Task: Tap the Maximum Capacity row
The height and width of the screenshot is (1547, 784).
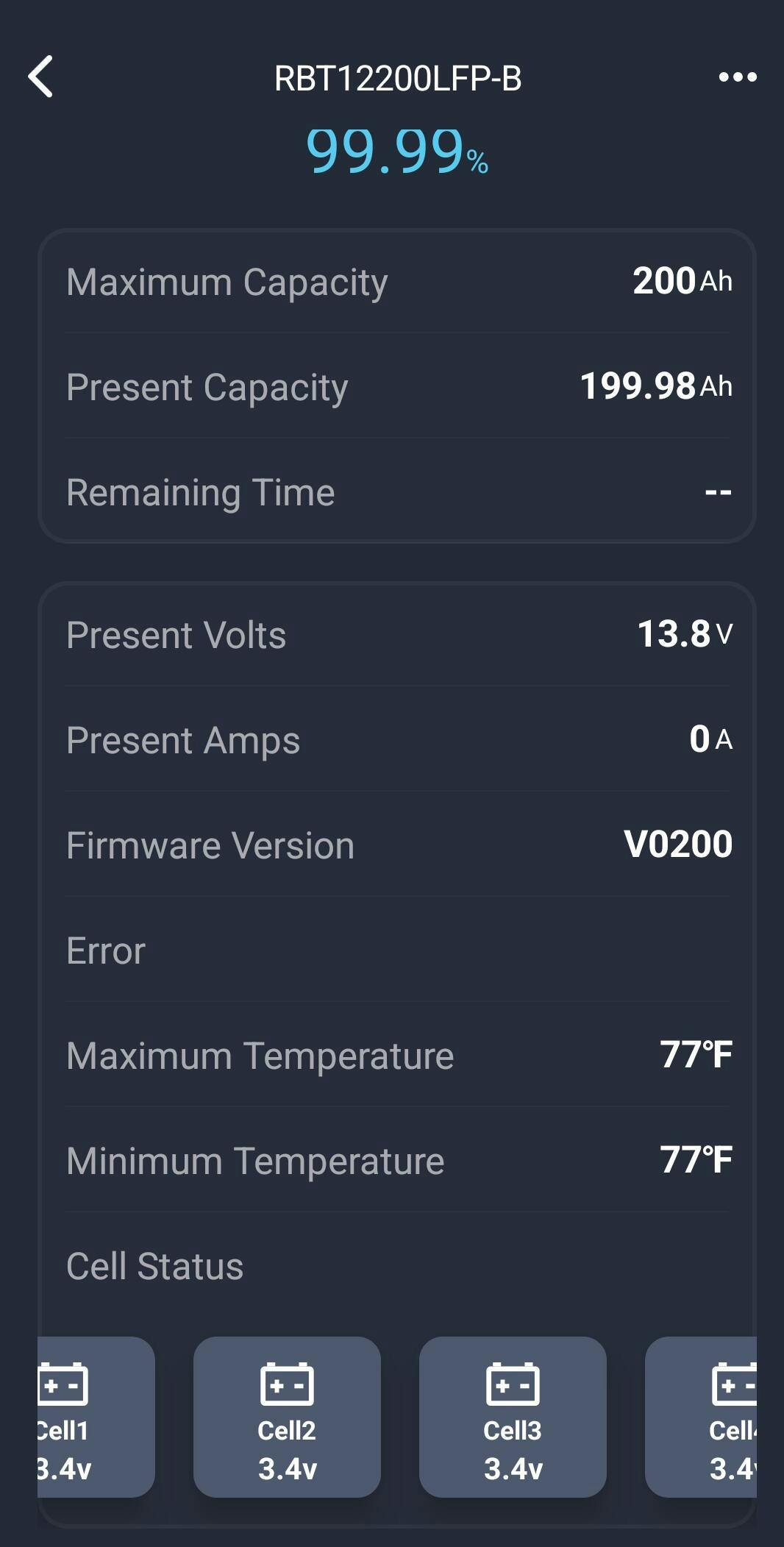Action: pyautogui.click(x=397, y=282)
